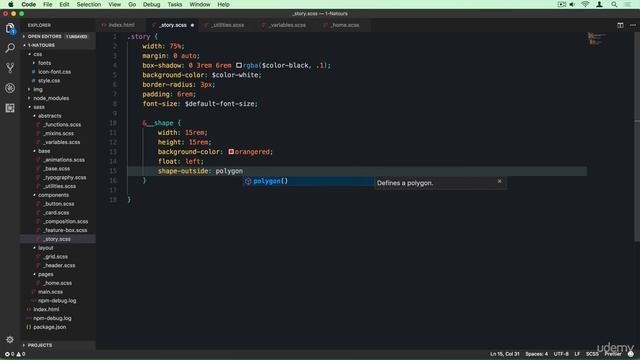The height and width of the screenshot is (360, 640).
Task: Open _grid.scss in the explorer
Action: [55, 257]
